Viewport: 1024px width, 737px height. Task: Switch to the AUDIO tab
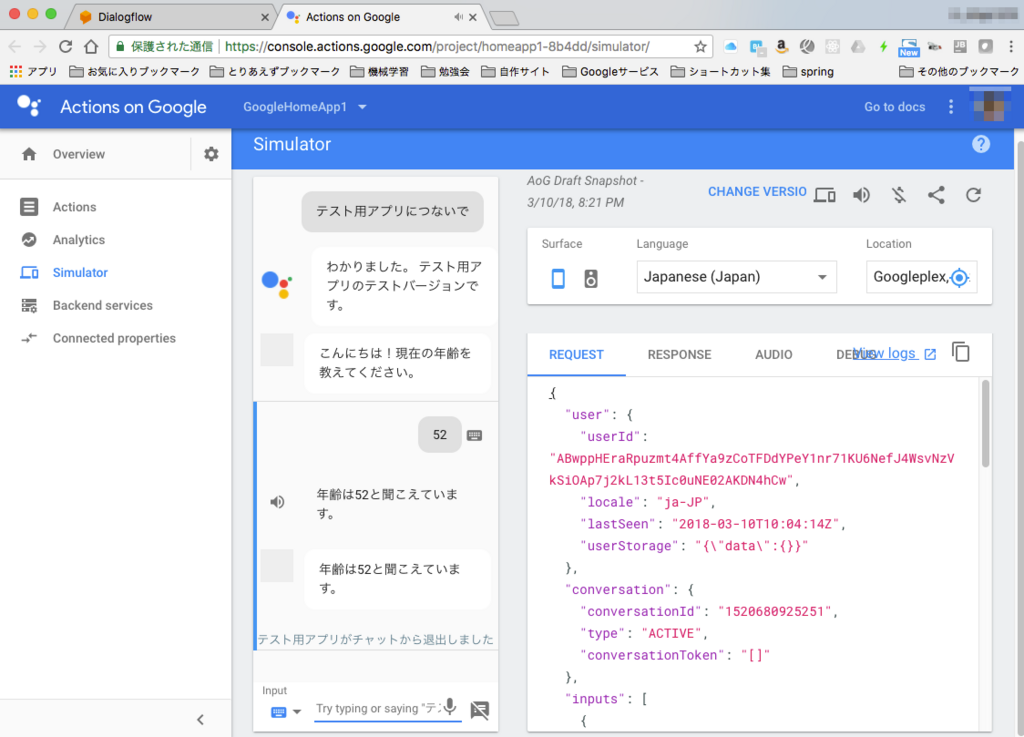coord(773,354)
